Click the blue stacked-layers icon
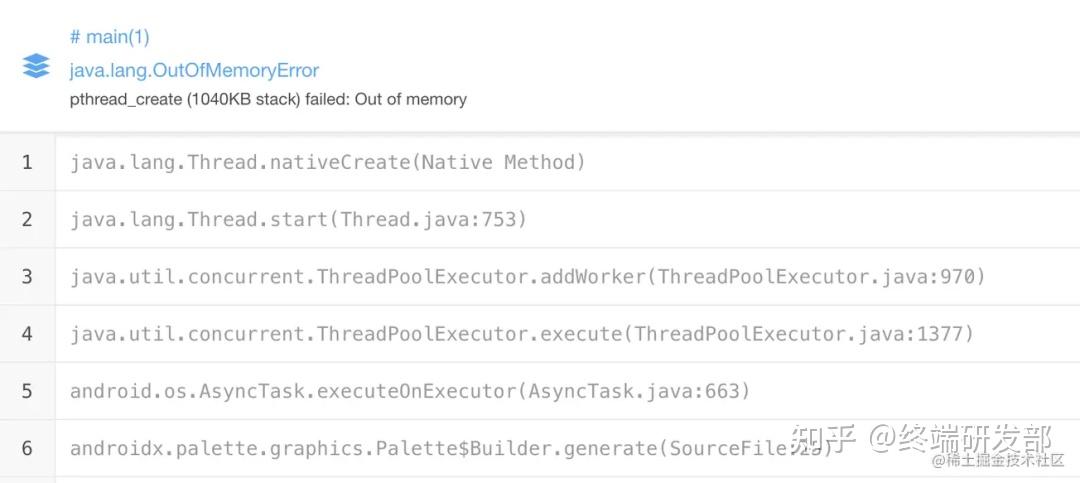The height and width of the screenshot is (483, 1080). click(36, 66)
